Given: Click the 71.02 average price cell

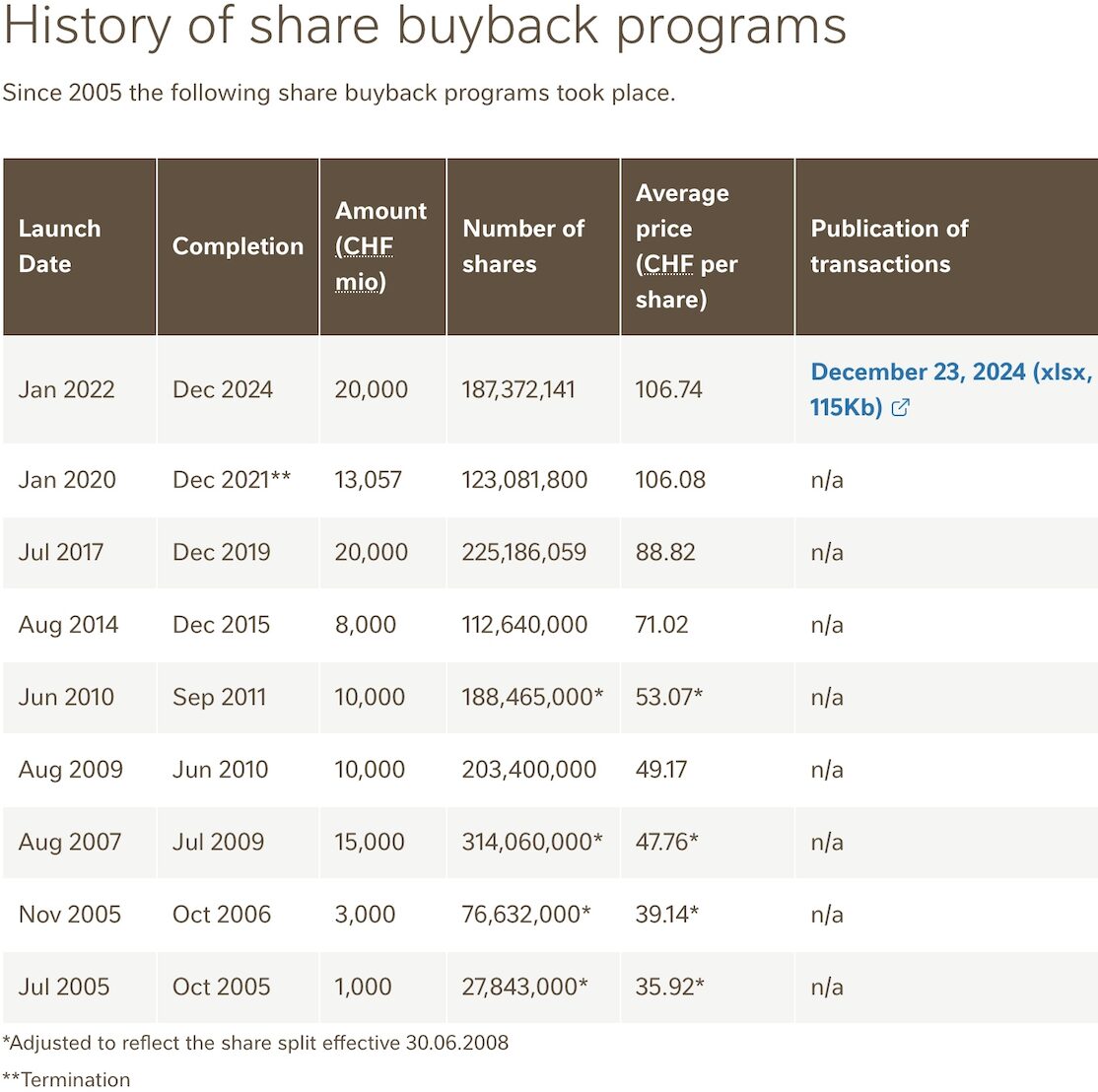Looking at the screenshot, I should [x=708, y=625].
